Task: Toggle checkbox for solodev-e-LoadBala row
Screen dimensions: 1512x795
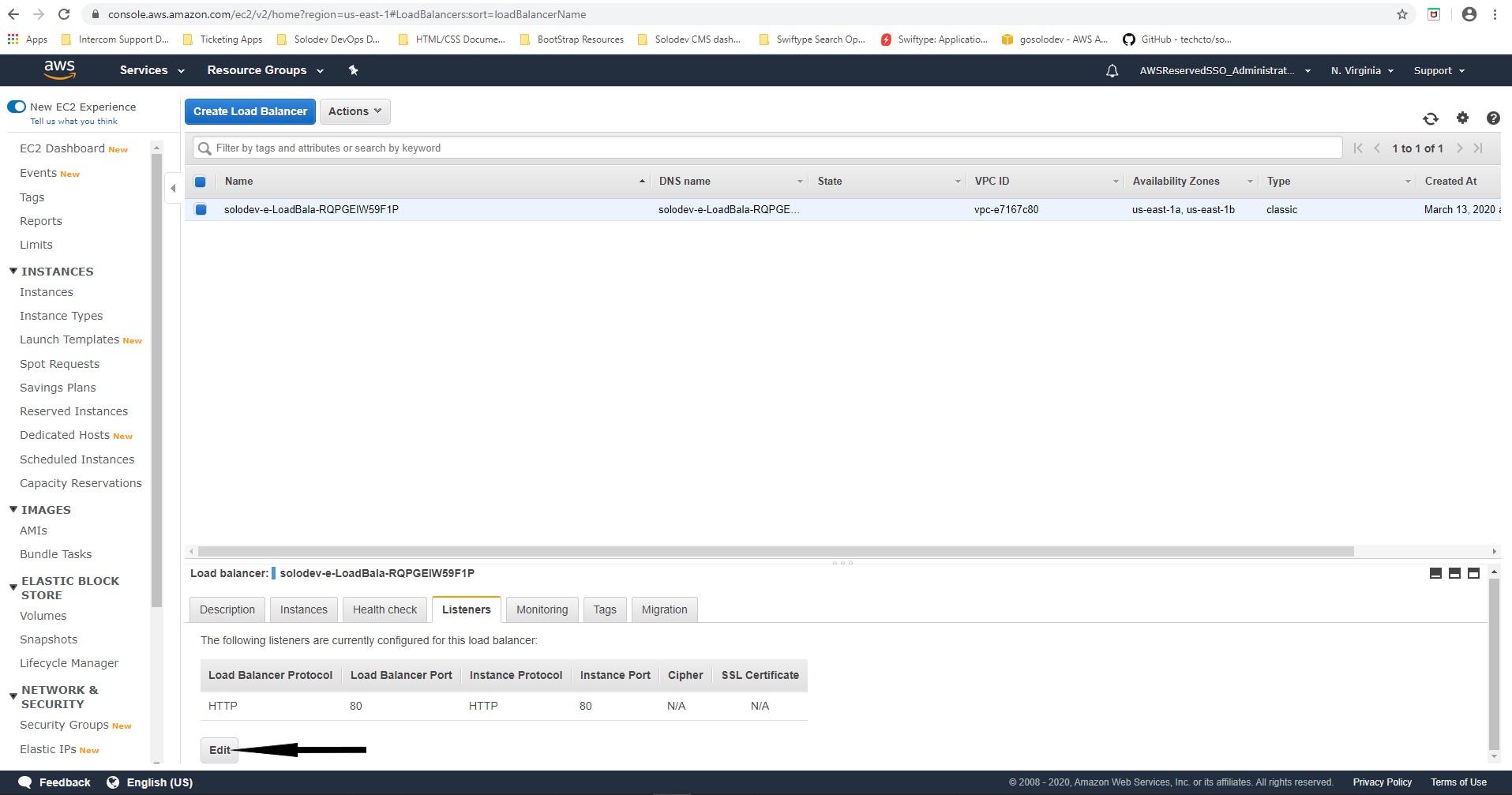Action: coord(201,209)
